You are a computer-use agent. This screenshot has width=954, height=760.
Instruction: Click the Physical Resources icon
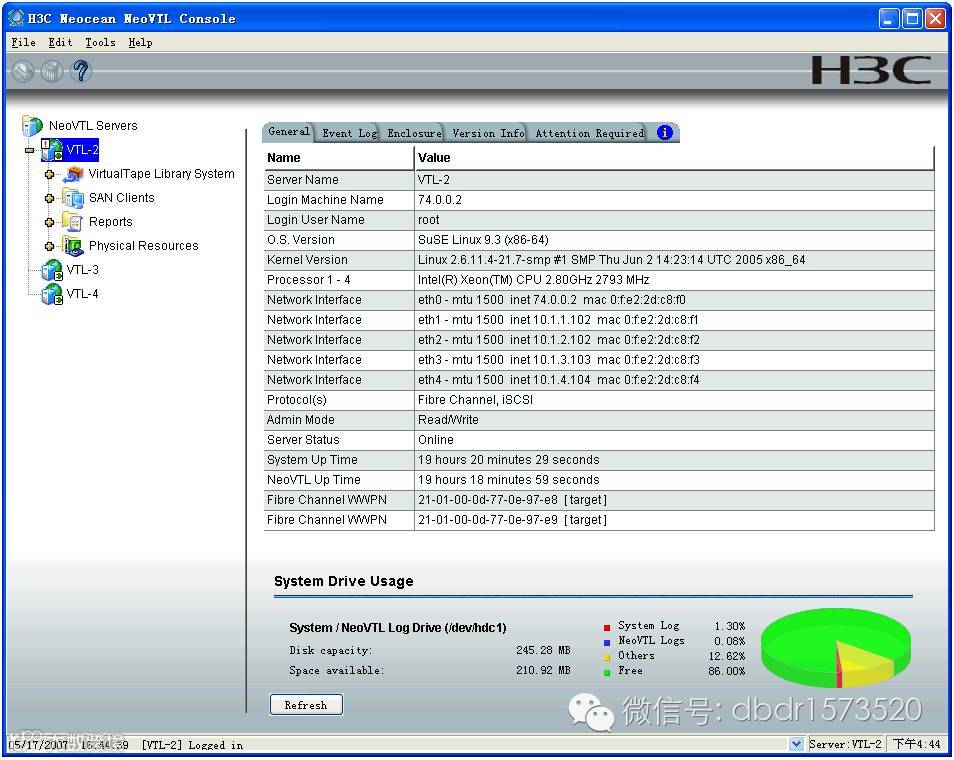pos(73,246)
